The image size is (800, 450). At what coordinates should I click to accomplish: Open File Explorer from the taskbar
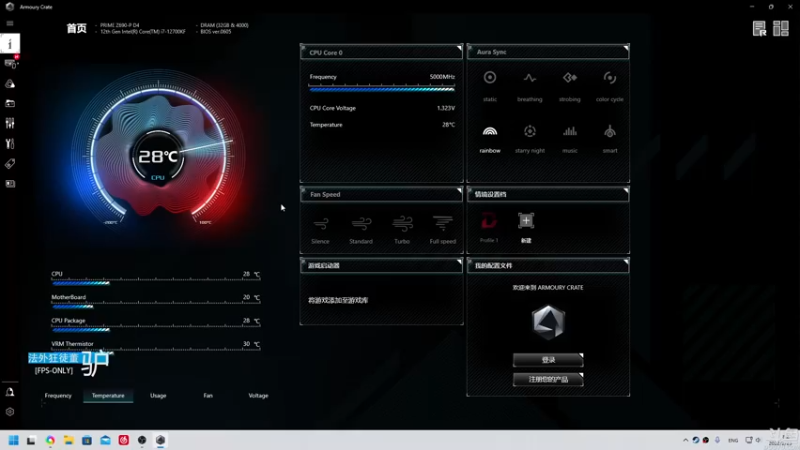coord(68,440)
